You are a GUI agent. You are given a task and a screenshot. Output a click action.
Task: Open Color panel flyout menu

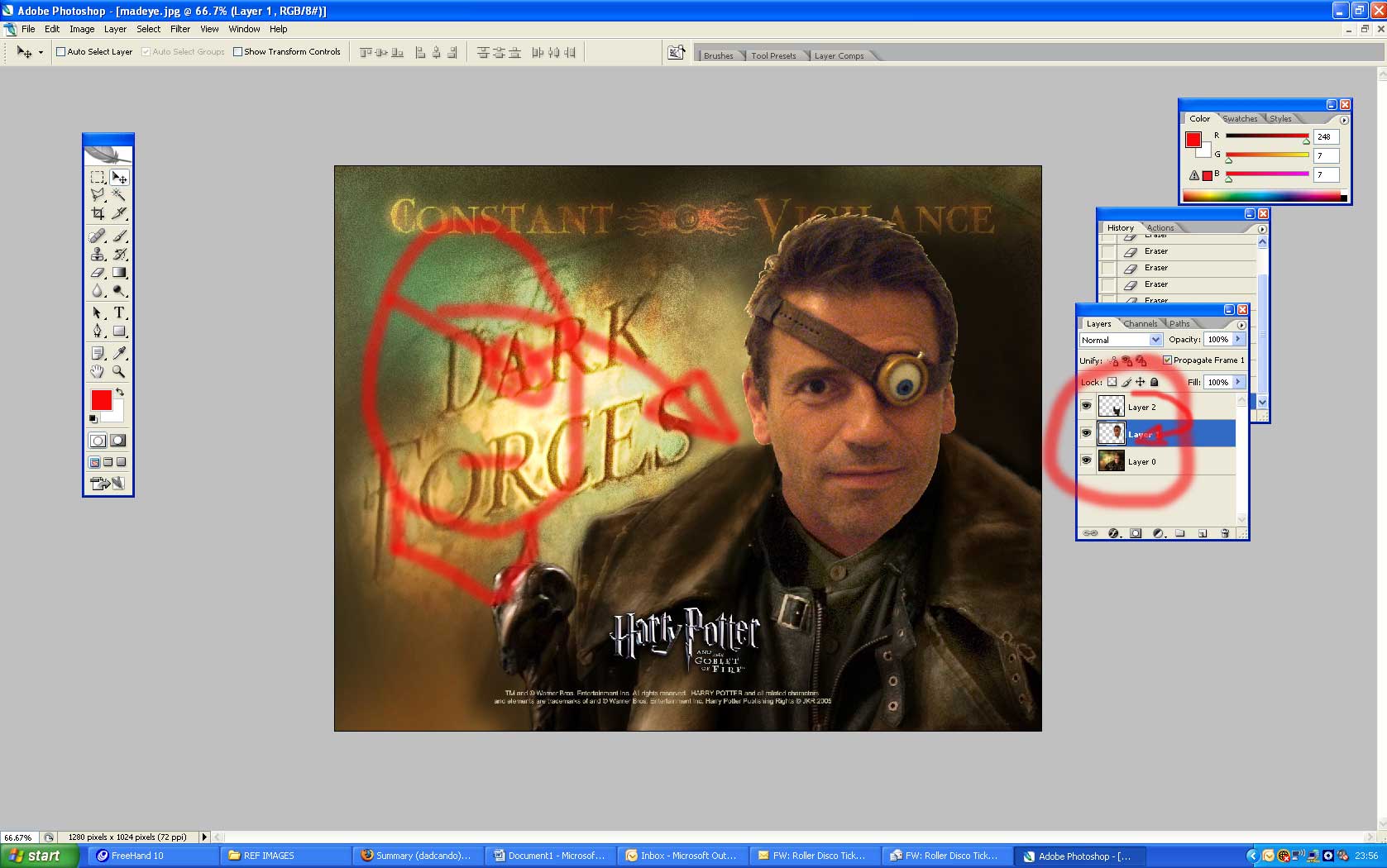pos(1344,120)
